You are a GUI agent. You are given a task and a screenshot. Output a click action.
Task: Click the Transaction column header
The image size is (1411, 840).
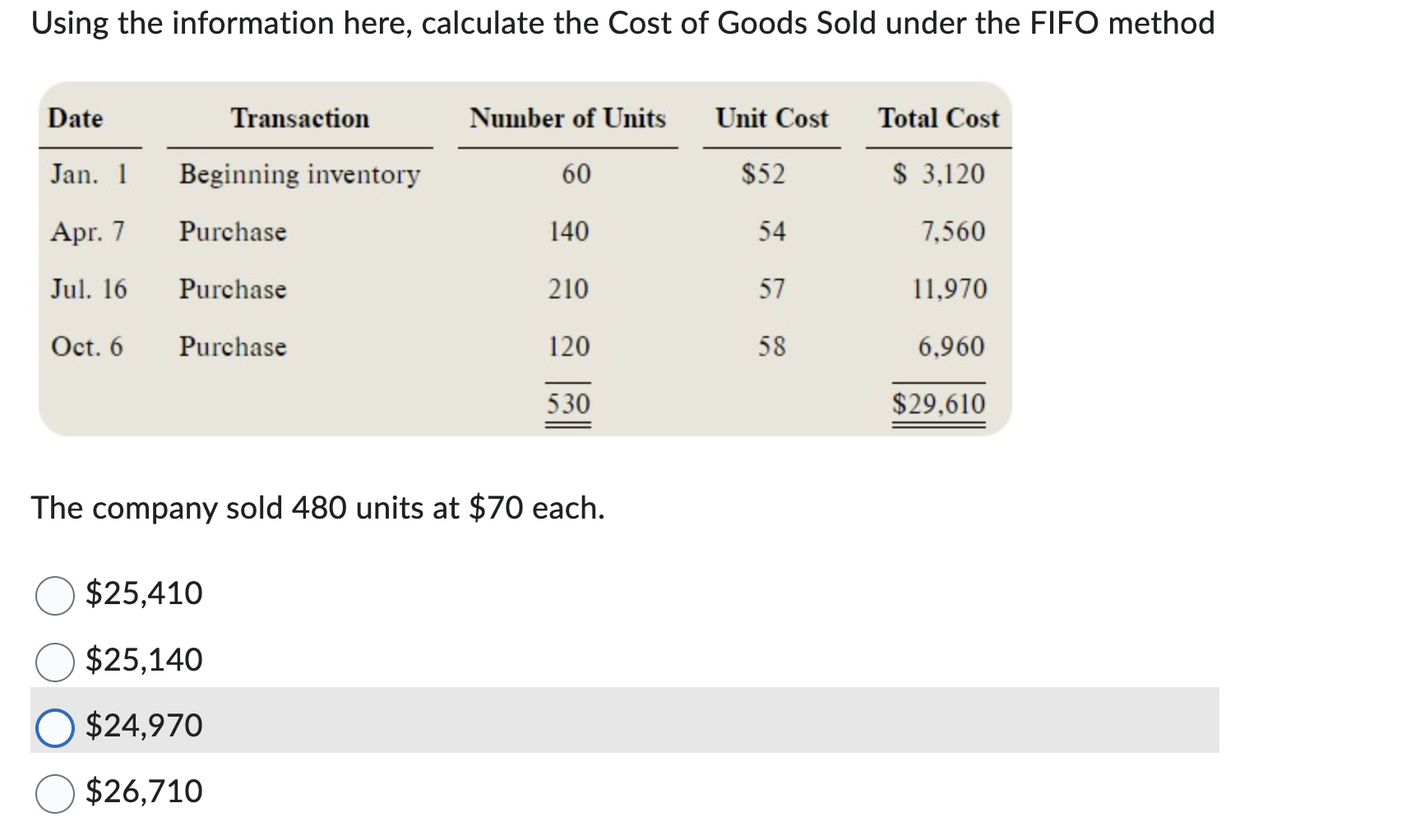tap(299, 118)
